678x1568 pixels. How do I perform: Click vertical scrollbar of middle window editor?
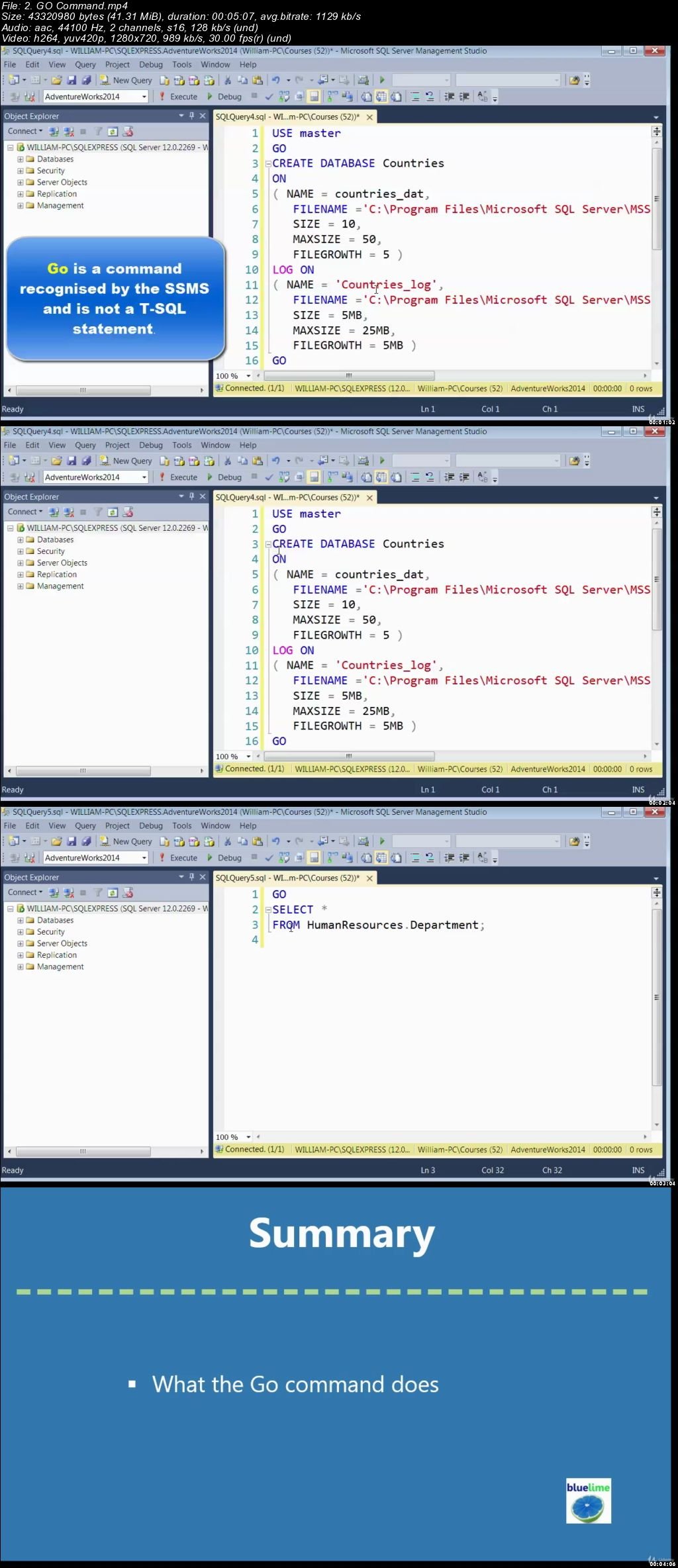tap(657, 580)
